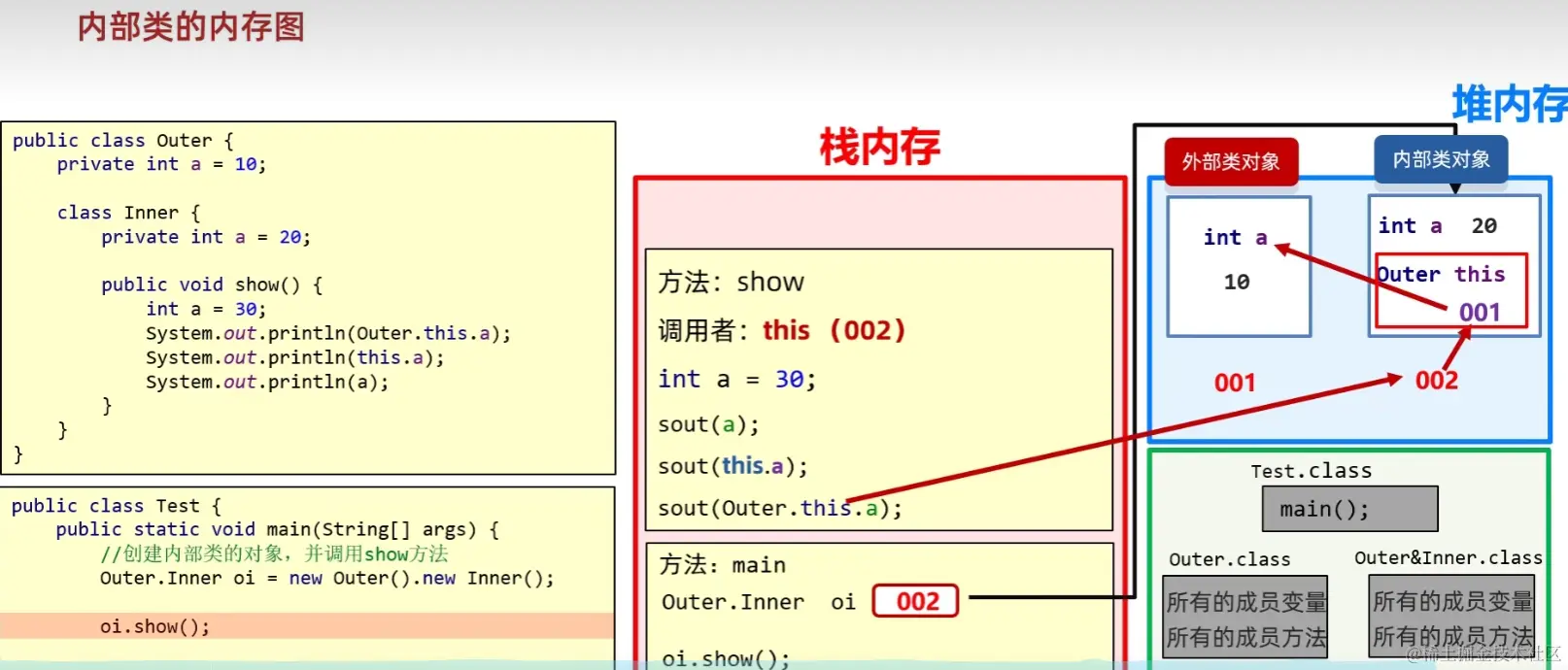The width and height of the screenshot is (1568, 670).
Task: Click Outer.class members gray box
Action: coord(1245,618)
